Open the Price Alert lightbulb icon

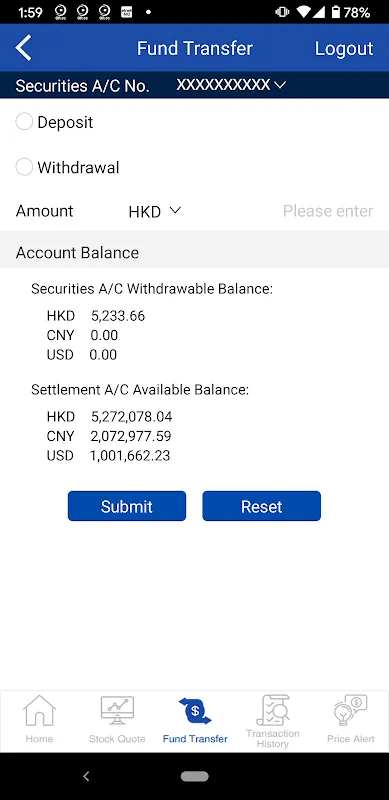[x=351, y=711]
